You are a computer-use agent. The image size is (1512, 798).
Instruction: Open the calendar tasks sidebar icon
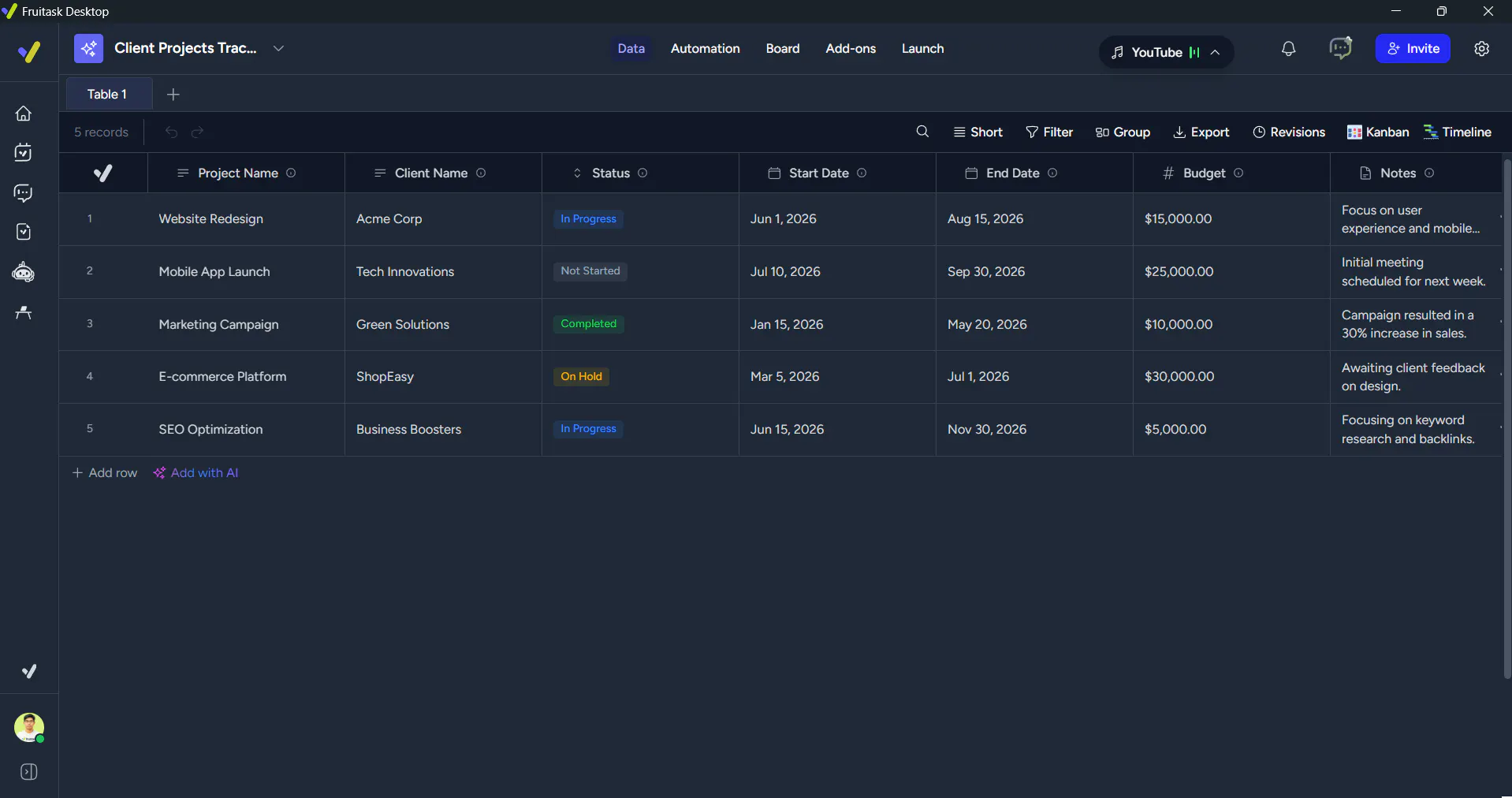24,153
